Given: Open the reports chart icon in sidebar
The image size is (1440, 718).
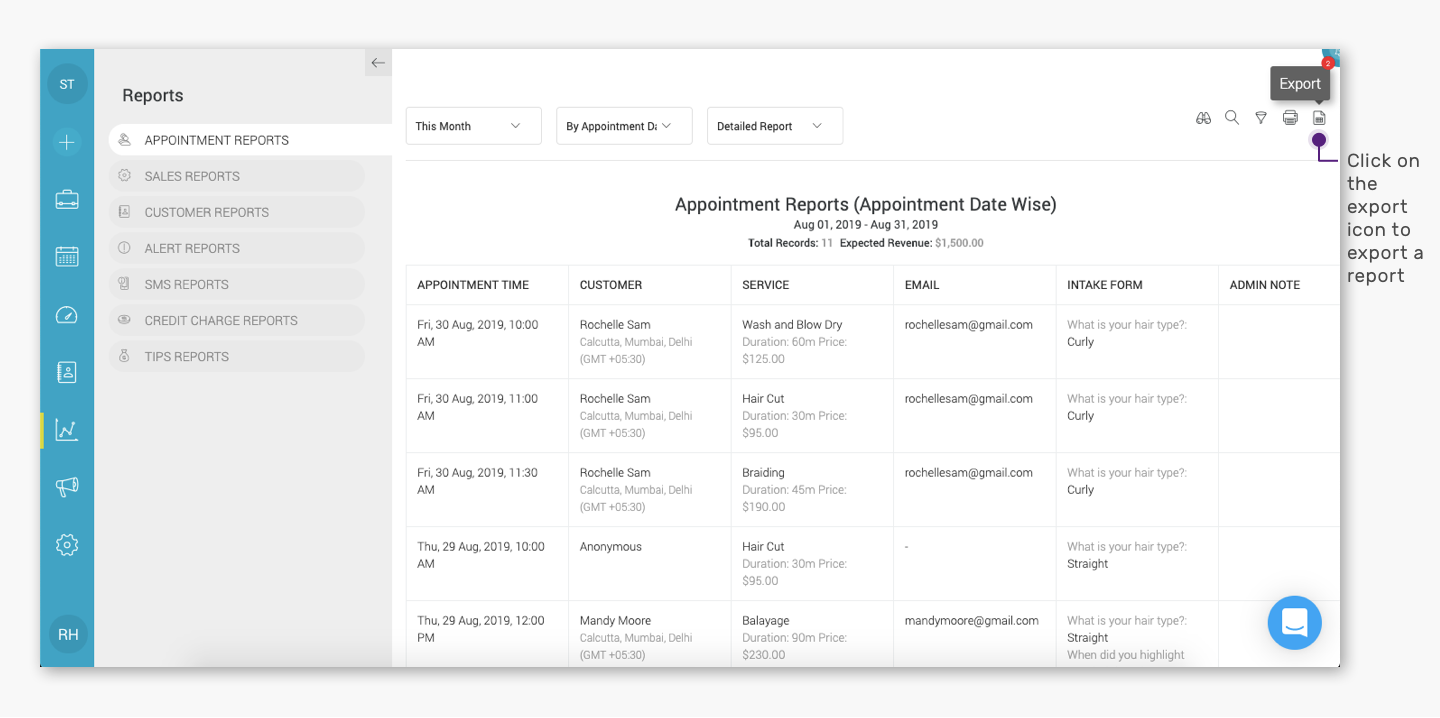Looking at the screenshot, I should coord(67,430).
